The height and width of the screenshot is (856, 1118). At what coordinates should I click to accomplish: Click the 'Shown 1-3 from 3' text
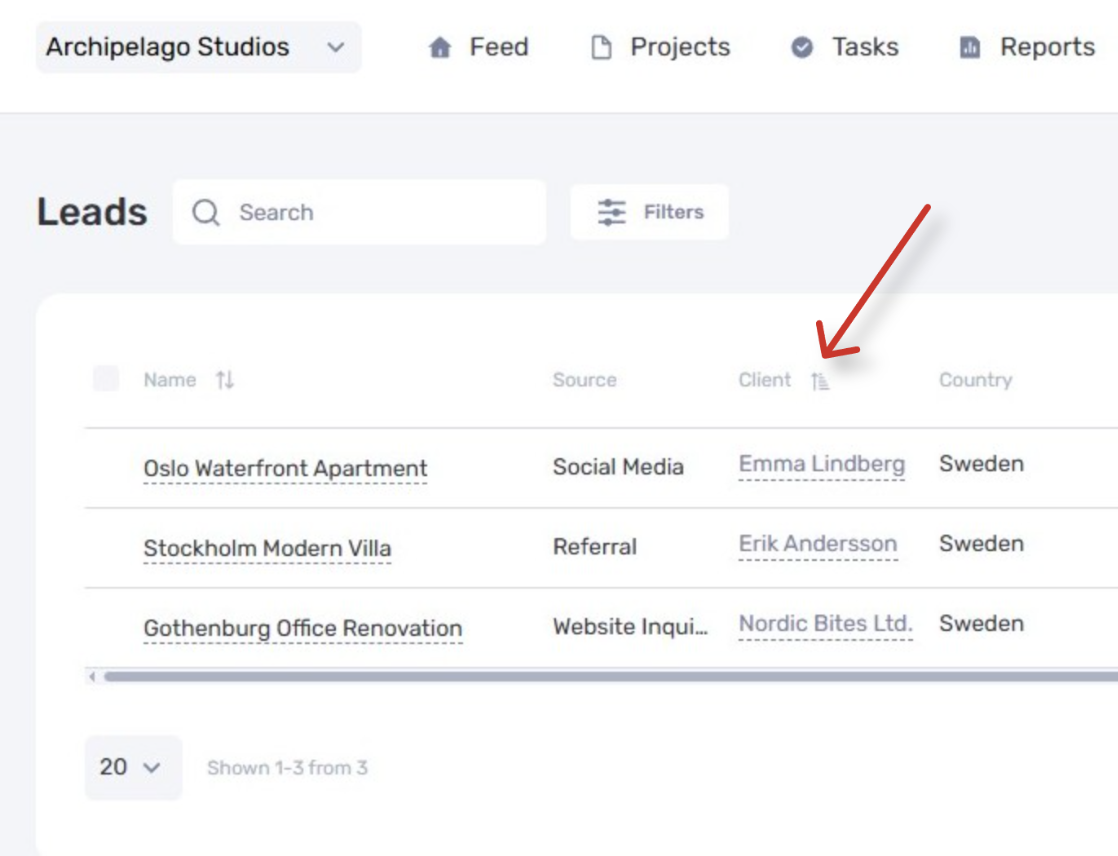[287, 768]
